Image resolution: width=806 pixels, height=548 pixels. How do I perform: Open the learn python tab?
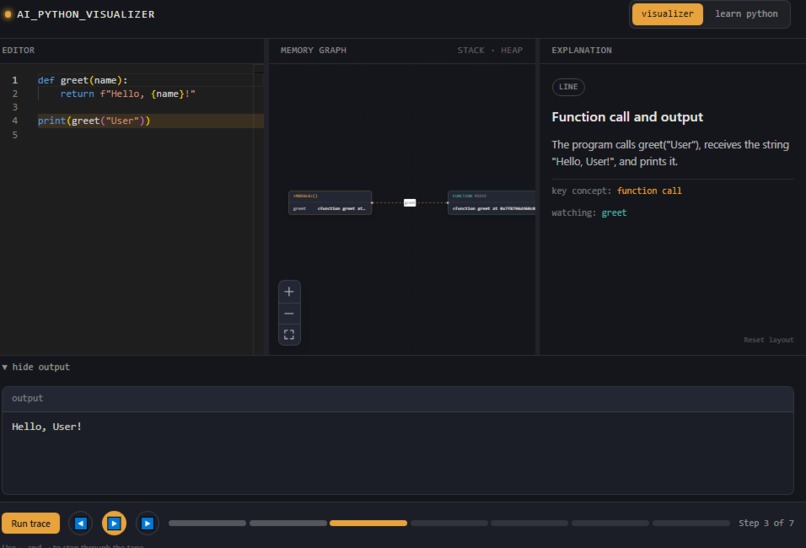point(746,14)
